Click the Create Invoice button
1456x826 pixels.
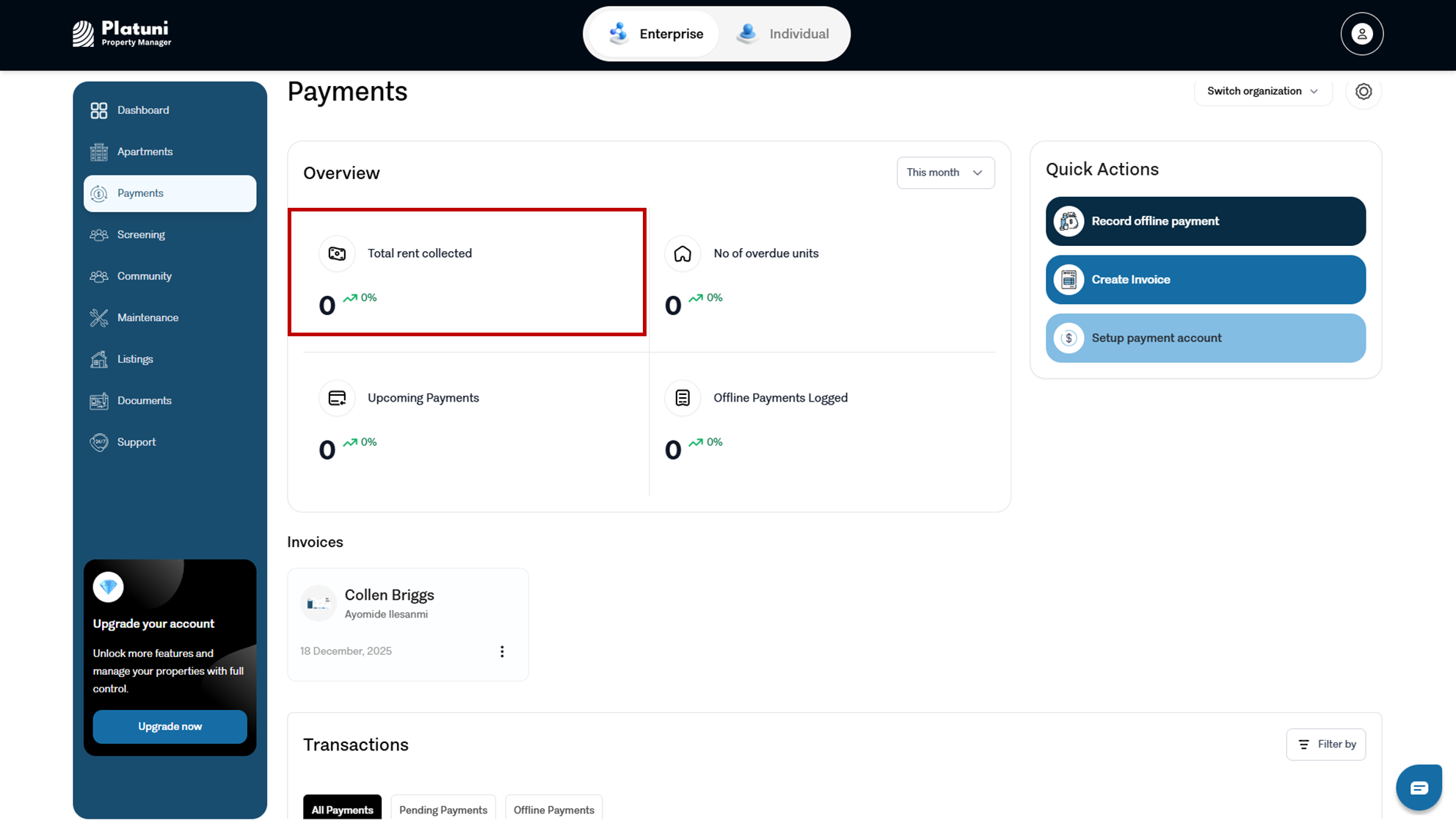click(x=1205, y=280)
